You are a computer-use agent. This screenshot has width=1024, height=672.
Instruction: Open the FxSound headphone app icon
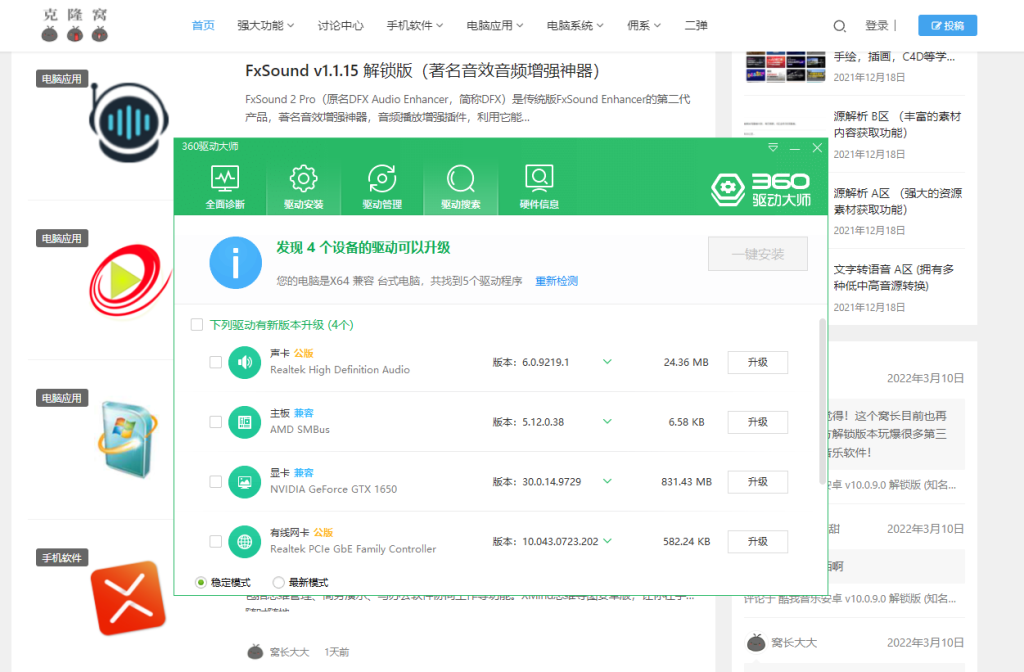click(129, 122)
